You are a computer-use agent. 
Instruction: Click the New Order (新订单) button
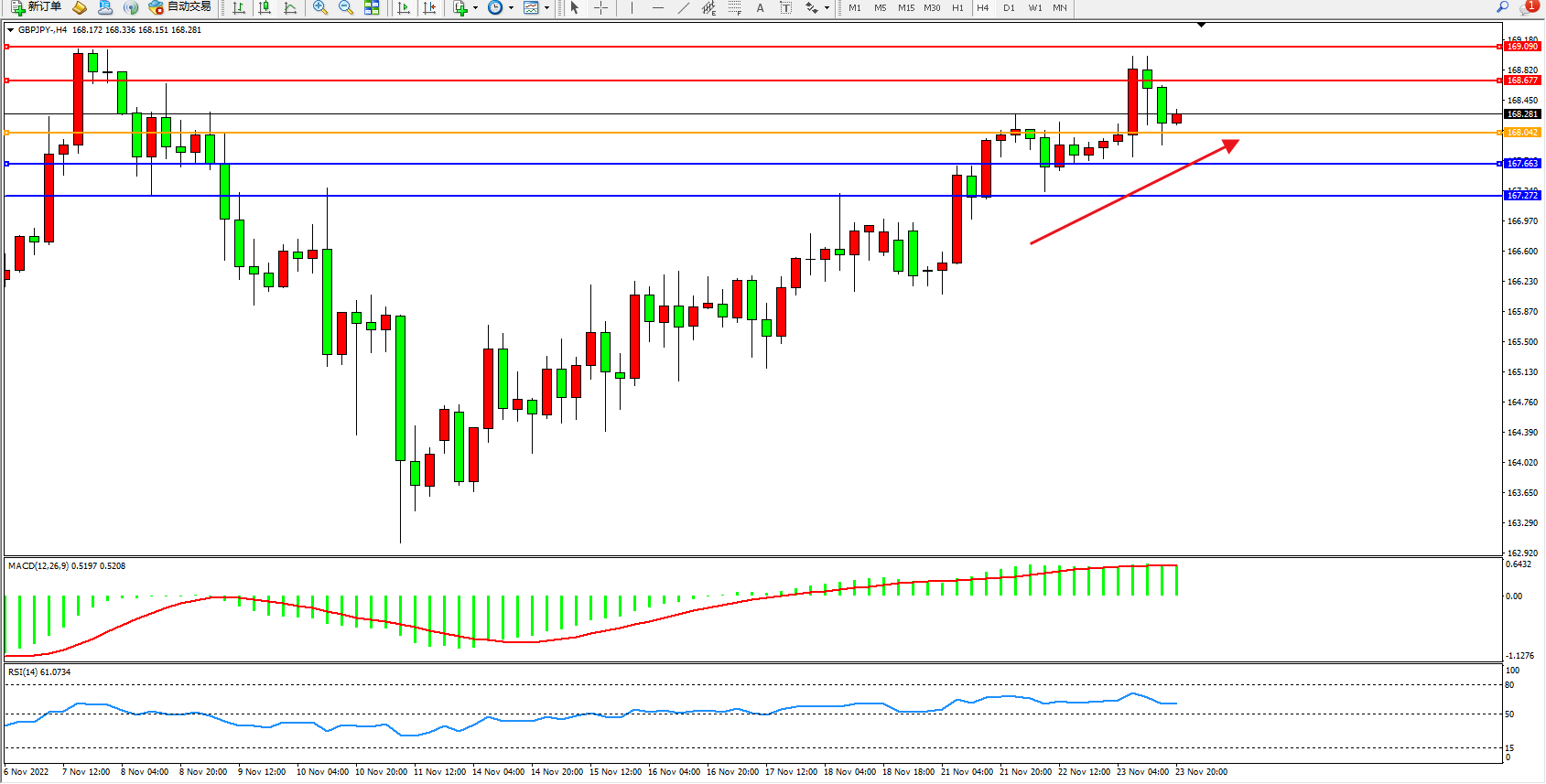click(x=37, y=7)
